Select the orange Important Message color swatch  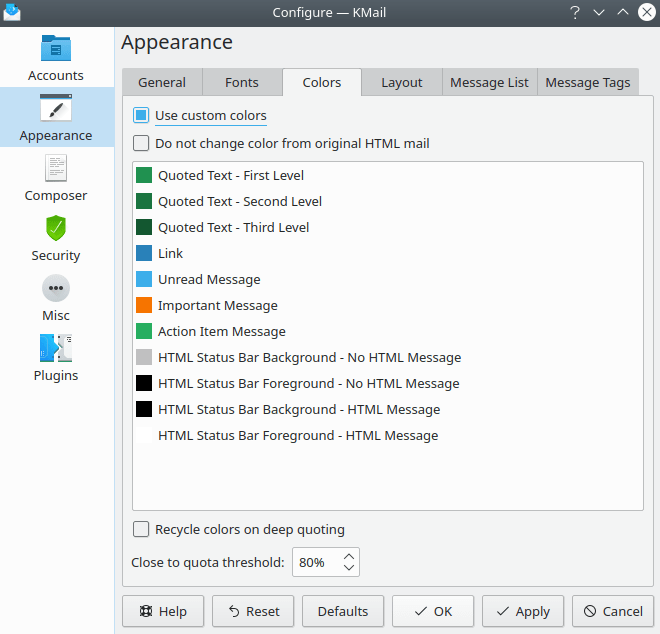click(x=144, y=305)
